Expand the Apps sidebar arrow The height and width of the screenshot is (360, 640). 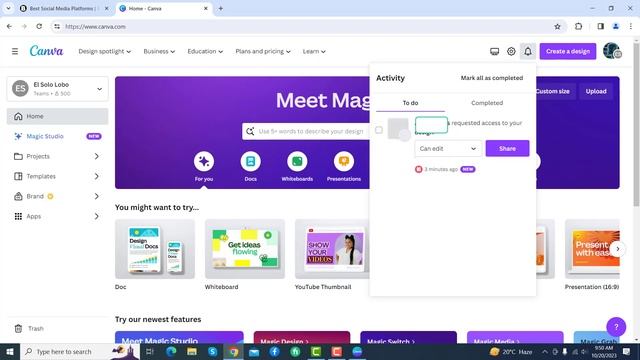click(x=96, y=216)
